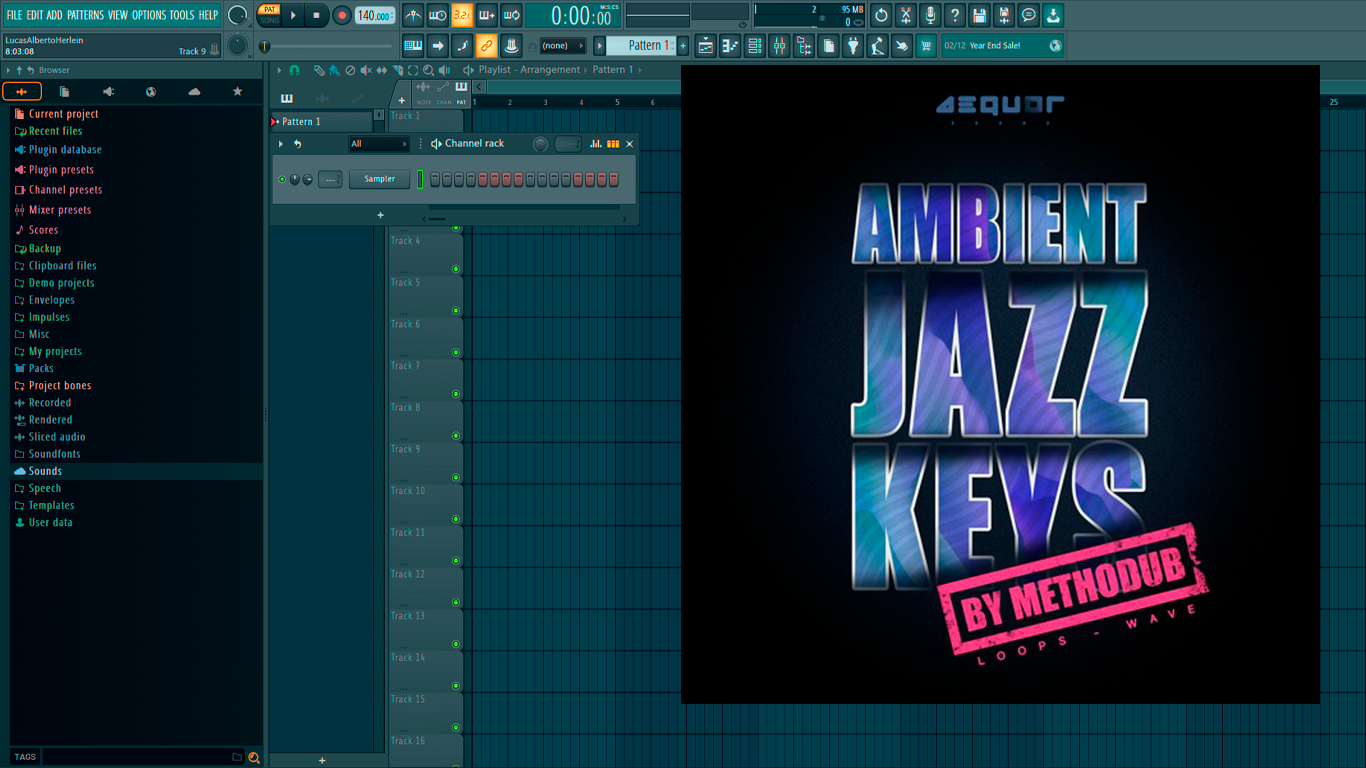Enable wait for input before recording
The image size is (1366, 768).
(437, 15)
